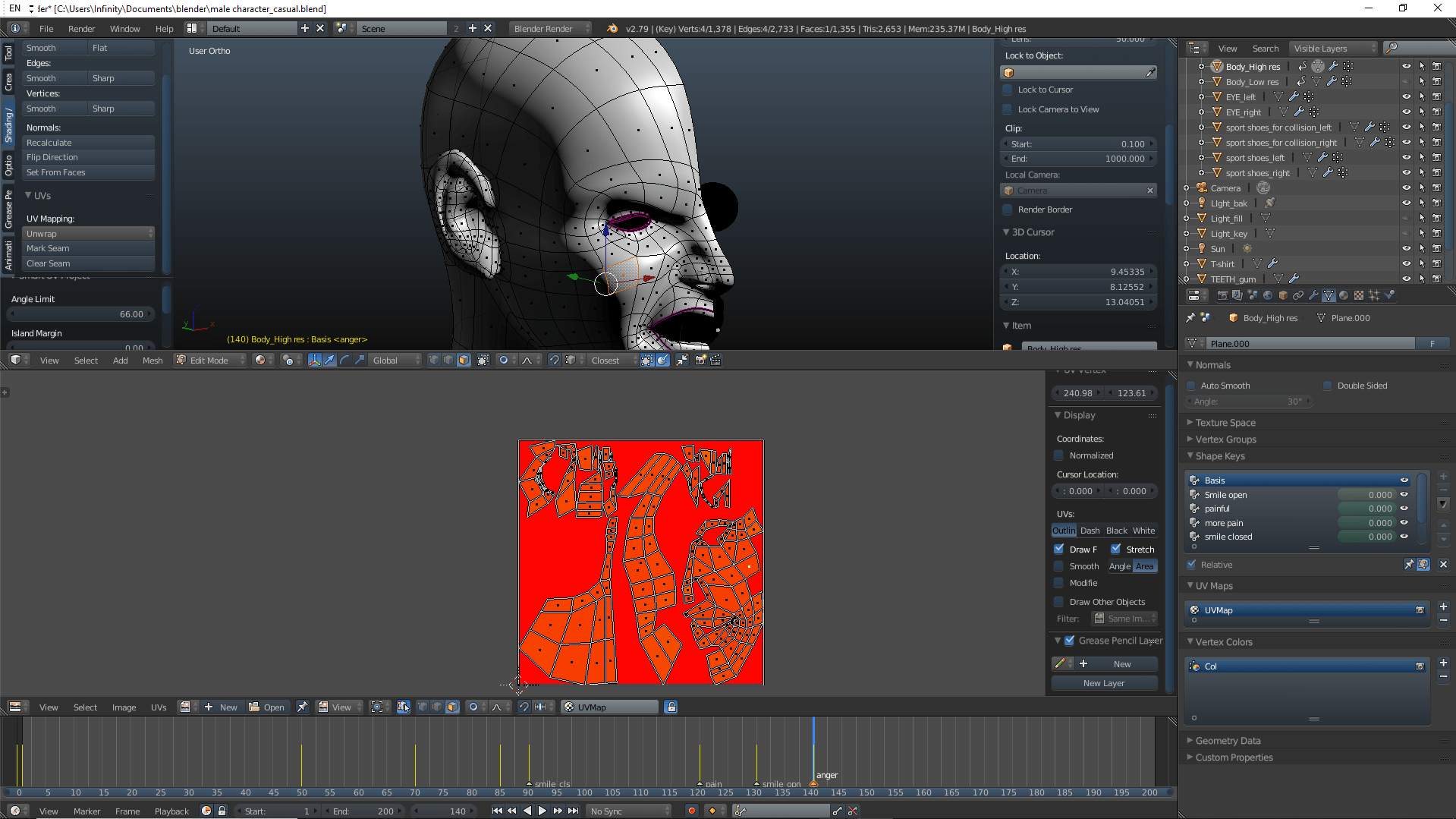This screenshot has width=1456, height=819.
Task: Toggle the Normalized coordinates checkbox
Action: point(1058,455)
